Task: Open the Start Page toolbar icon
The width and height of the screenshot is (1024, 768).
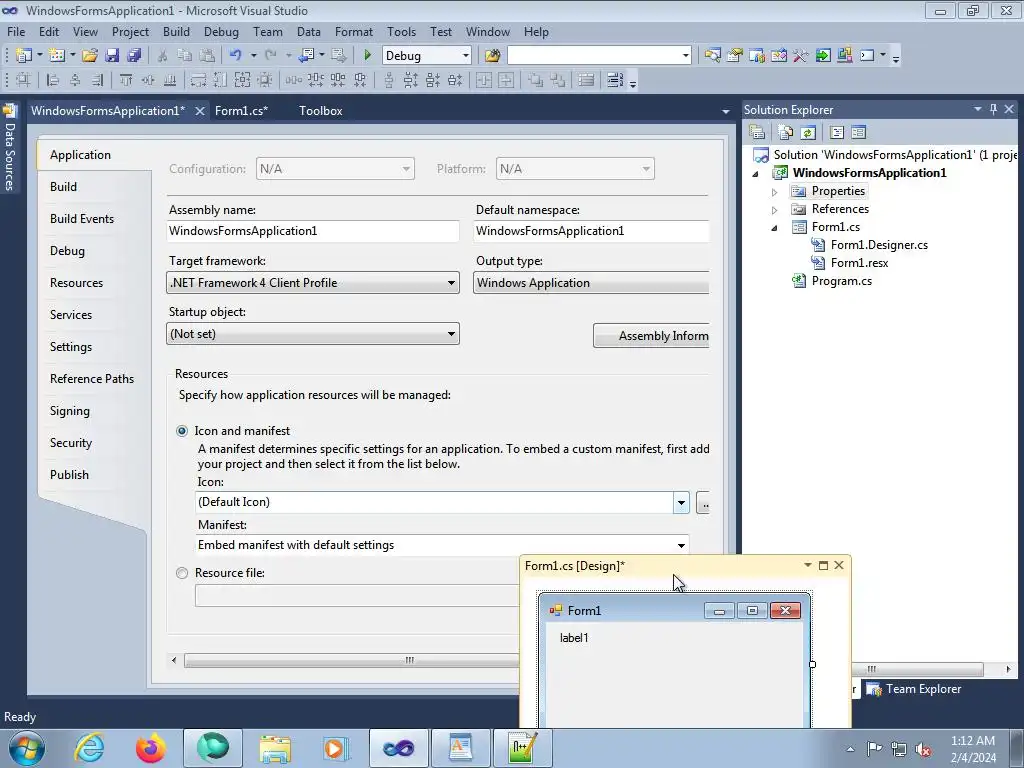Action: tap(823, 56)
